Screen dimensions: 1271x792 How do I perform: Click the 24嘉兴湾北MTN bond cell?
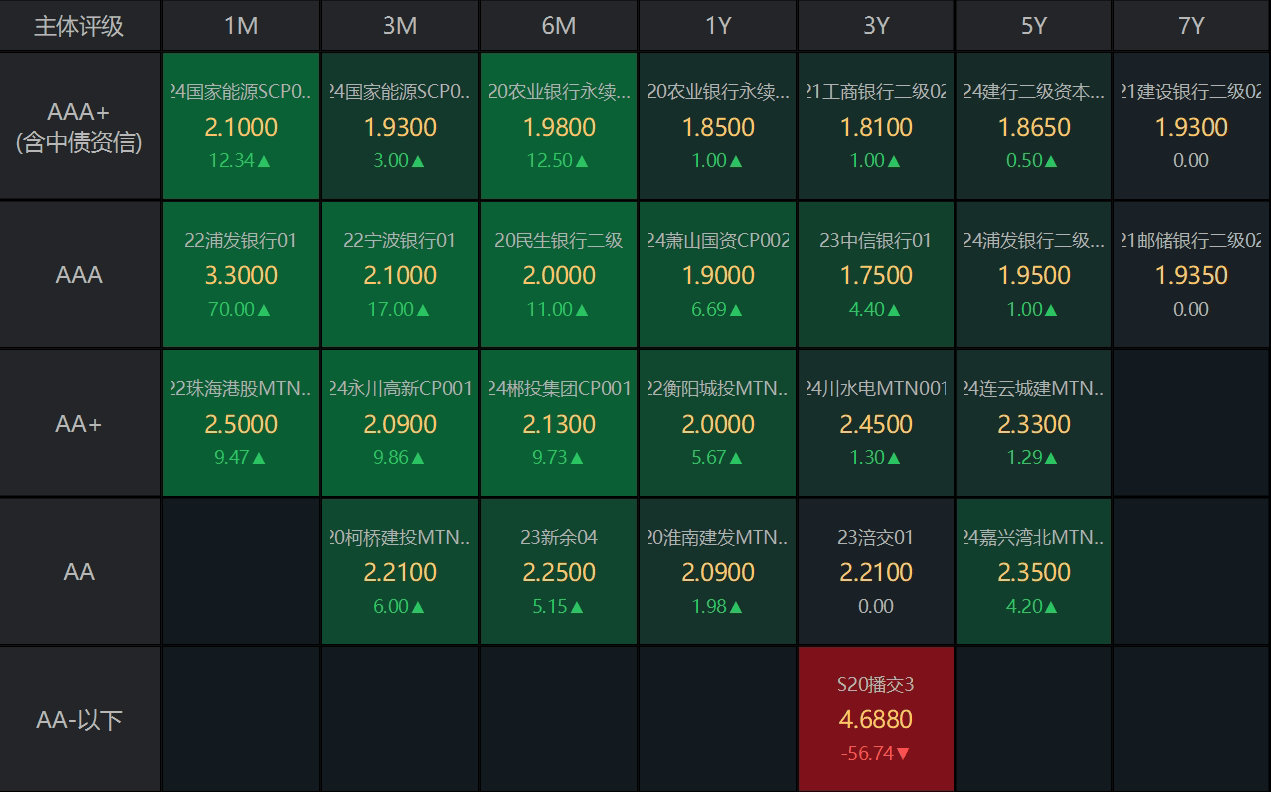pyautogui.click(x=1034, y=571)
